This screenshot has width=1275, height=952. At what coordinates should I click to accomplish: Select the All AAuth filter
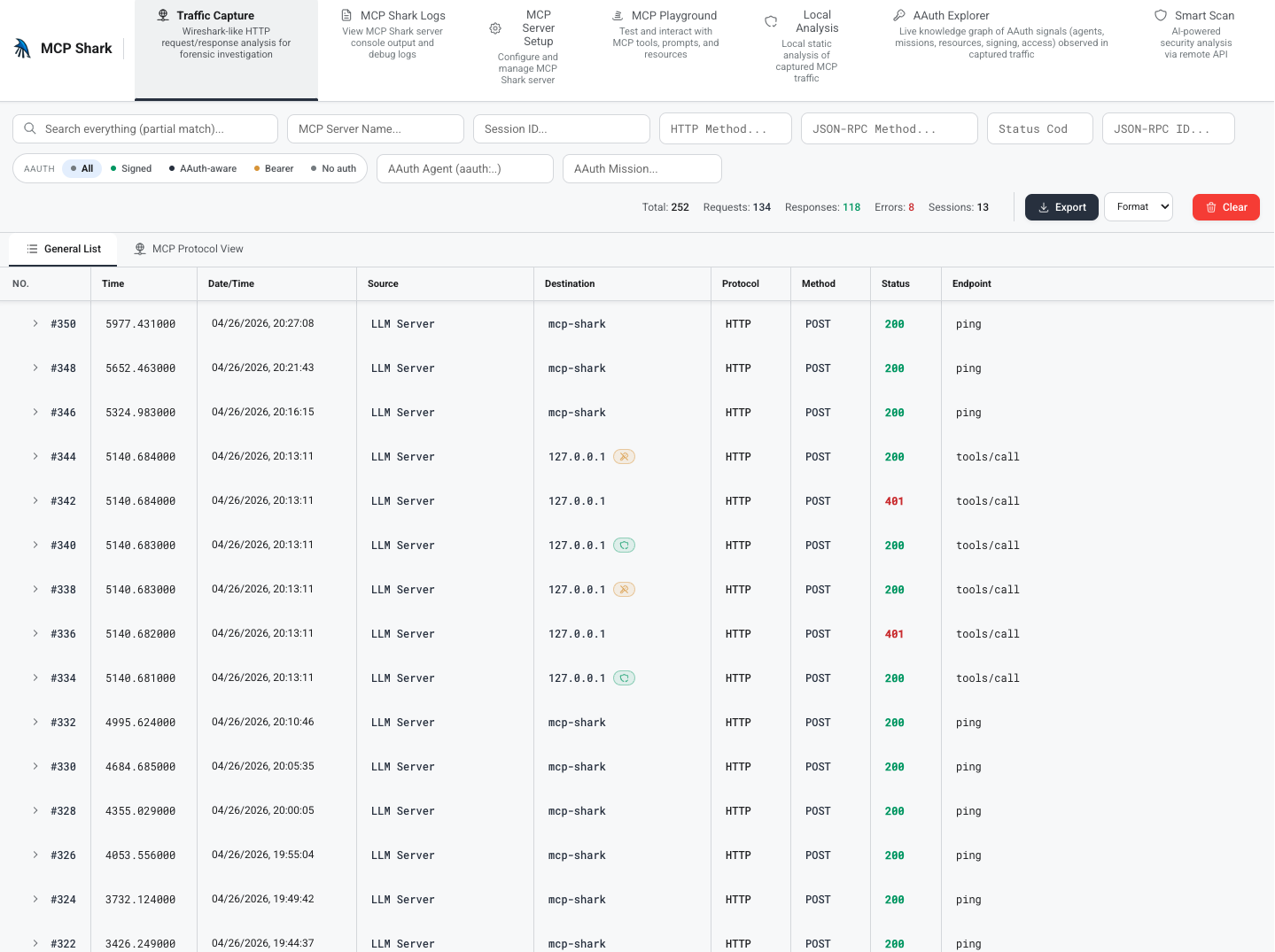click(82, 168)
